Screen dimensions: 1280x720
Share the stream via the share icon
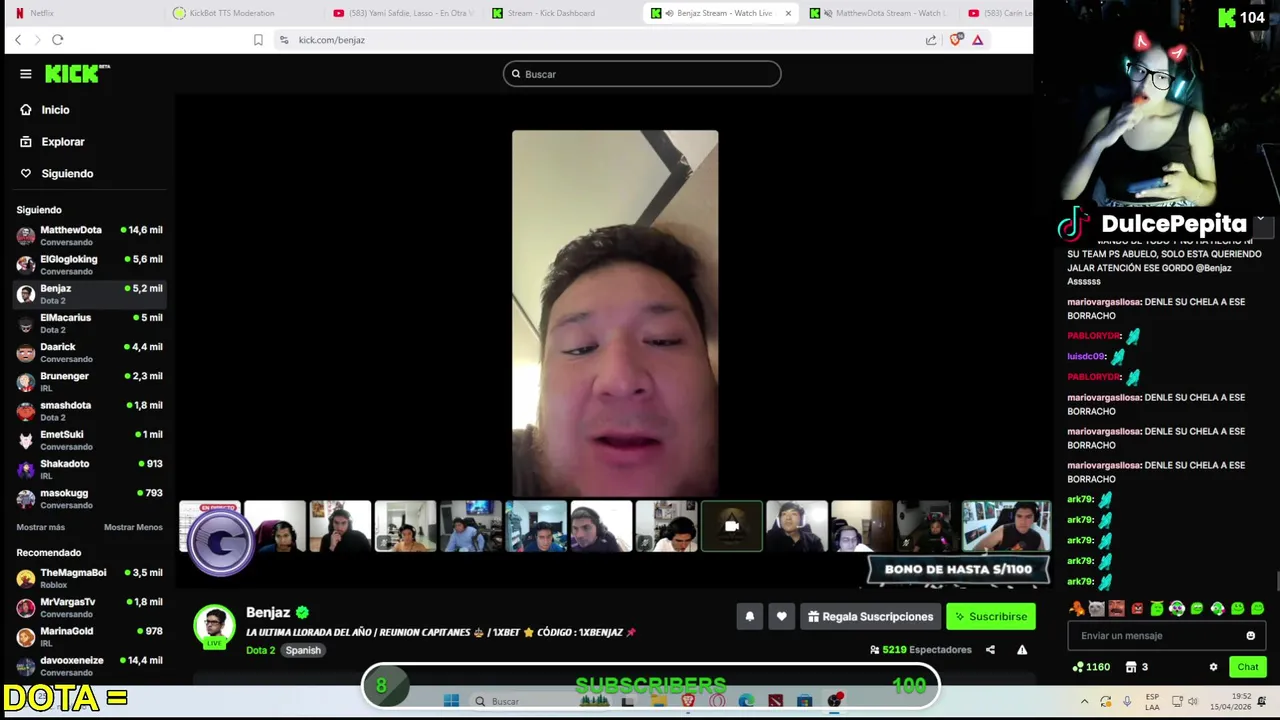[990, 650]
